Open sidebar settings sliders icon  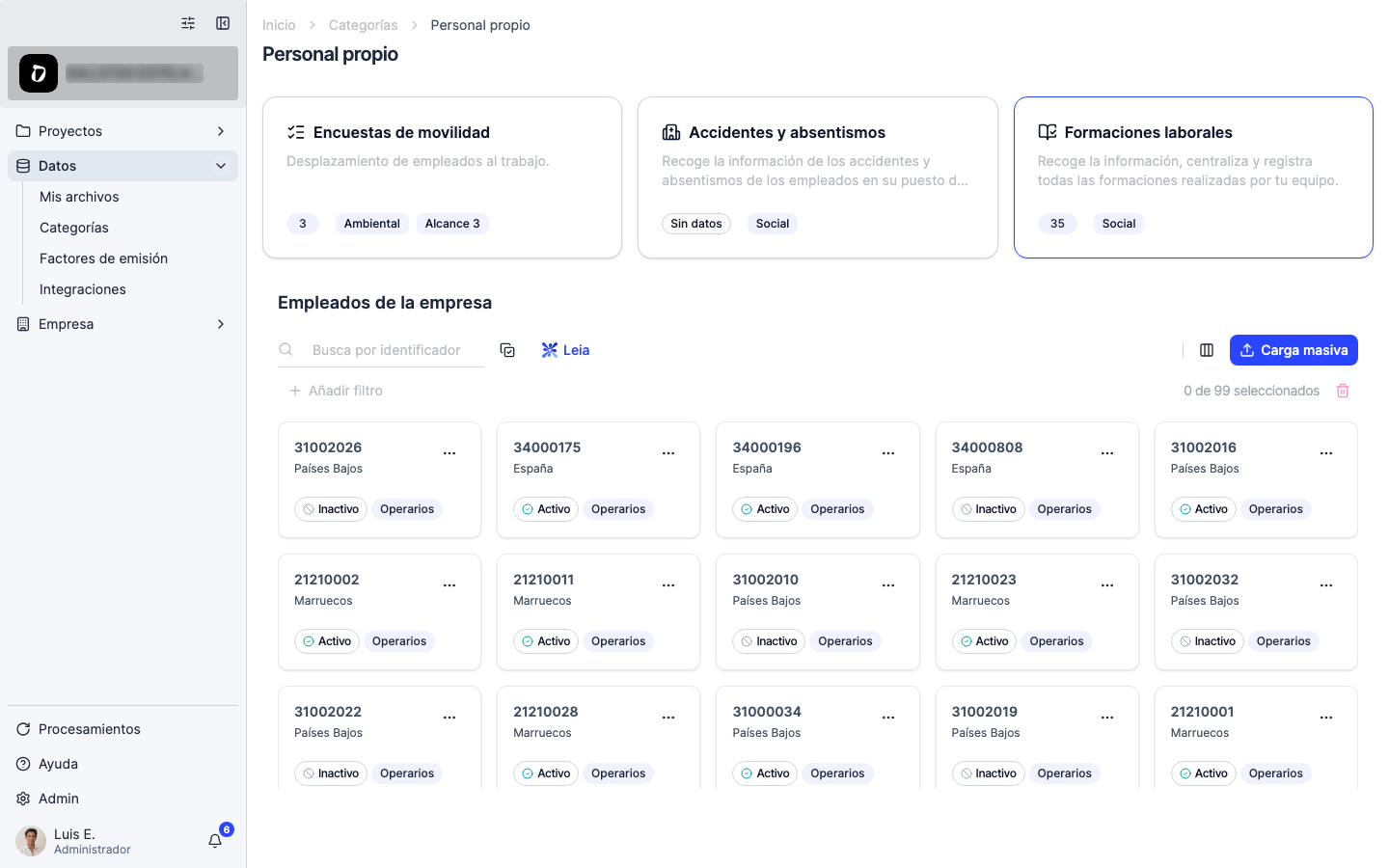pos(188,23)
